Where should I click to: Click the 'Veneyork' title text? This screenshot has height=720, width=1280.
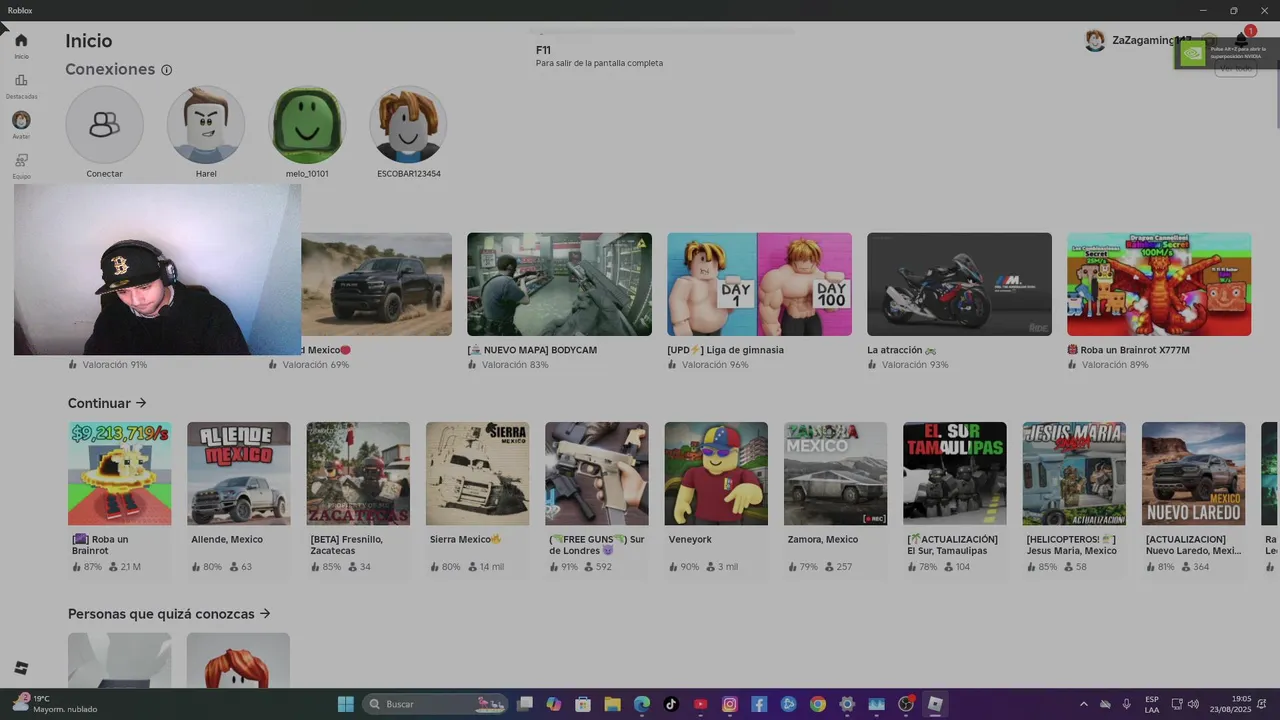pos(690,539)
